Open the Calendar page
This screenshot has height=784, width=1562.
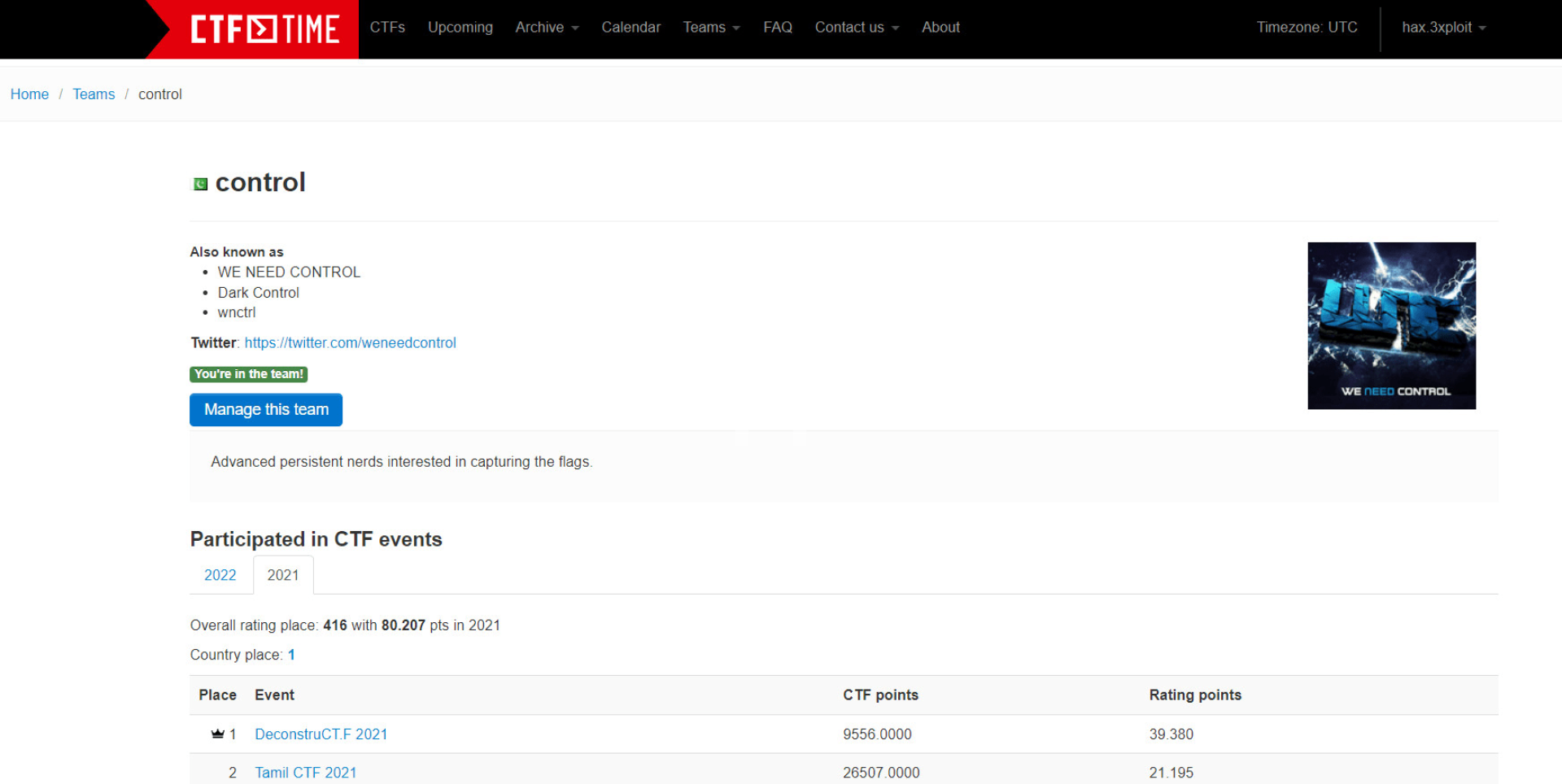[630, 28]
